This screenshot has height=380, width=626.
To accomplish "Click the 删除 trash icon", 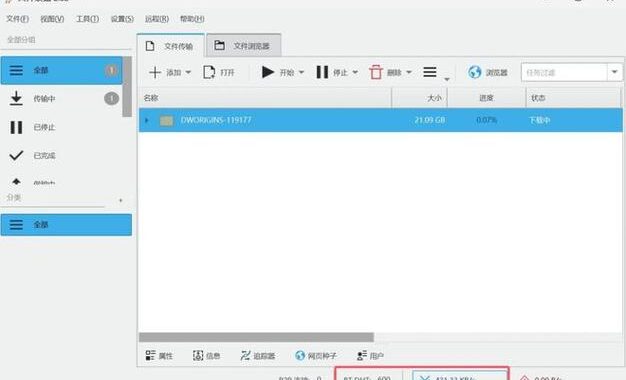I will [x=376, y=72].
